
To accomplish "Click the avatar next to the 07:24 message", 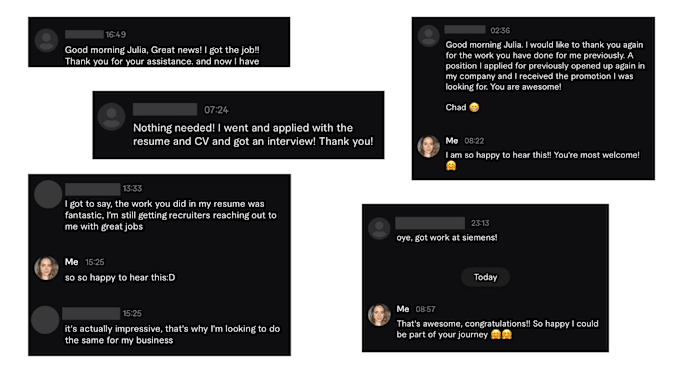I will 111,116.
